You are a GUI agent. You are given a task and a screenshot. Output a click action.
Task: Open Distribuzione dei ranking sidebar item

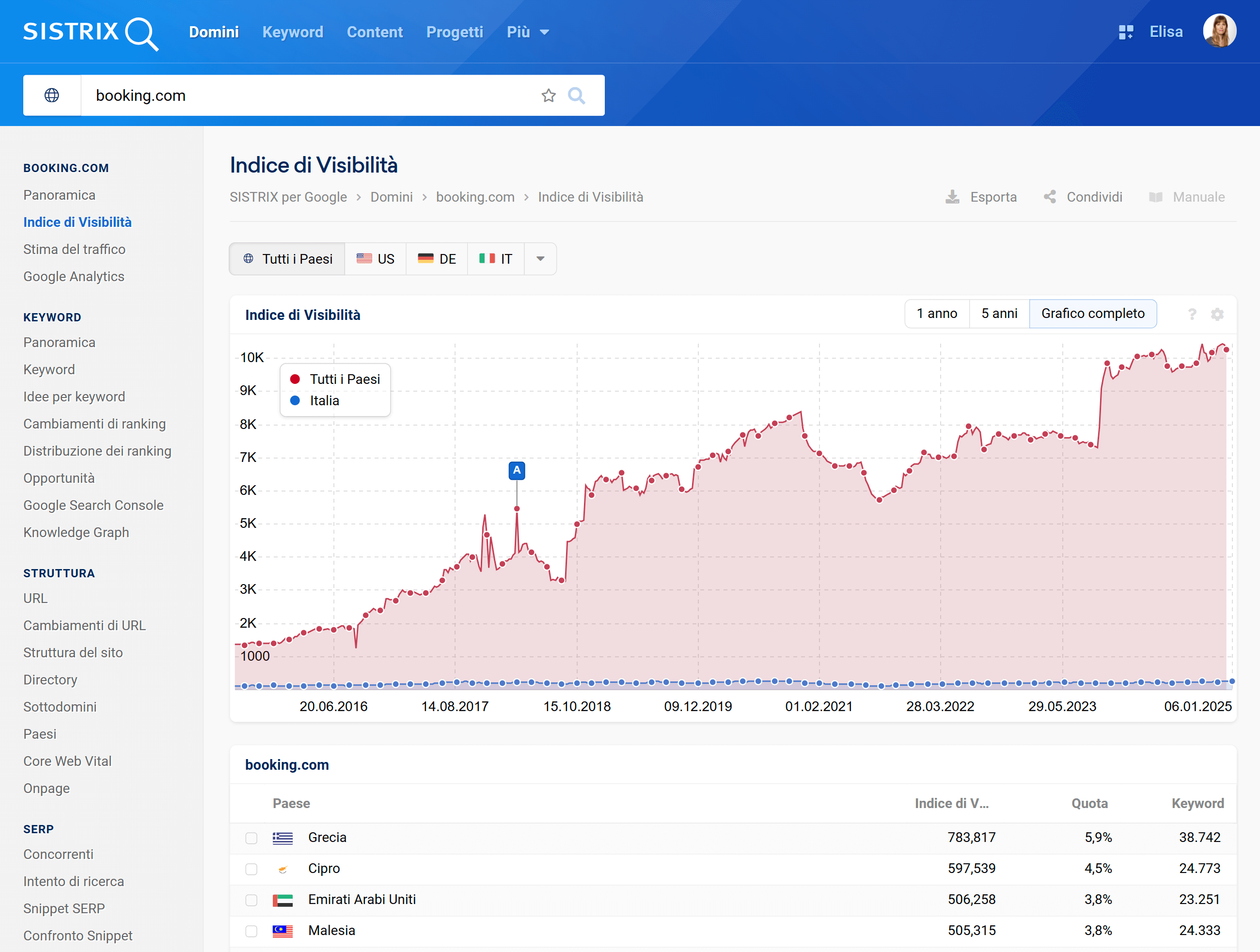97,451
